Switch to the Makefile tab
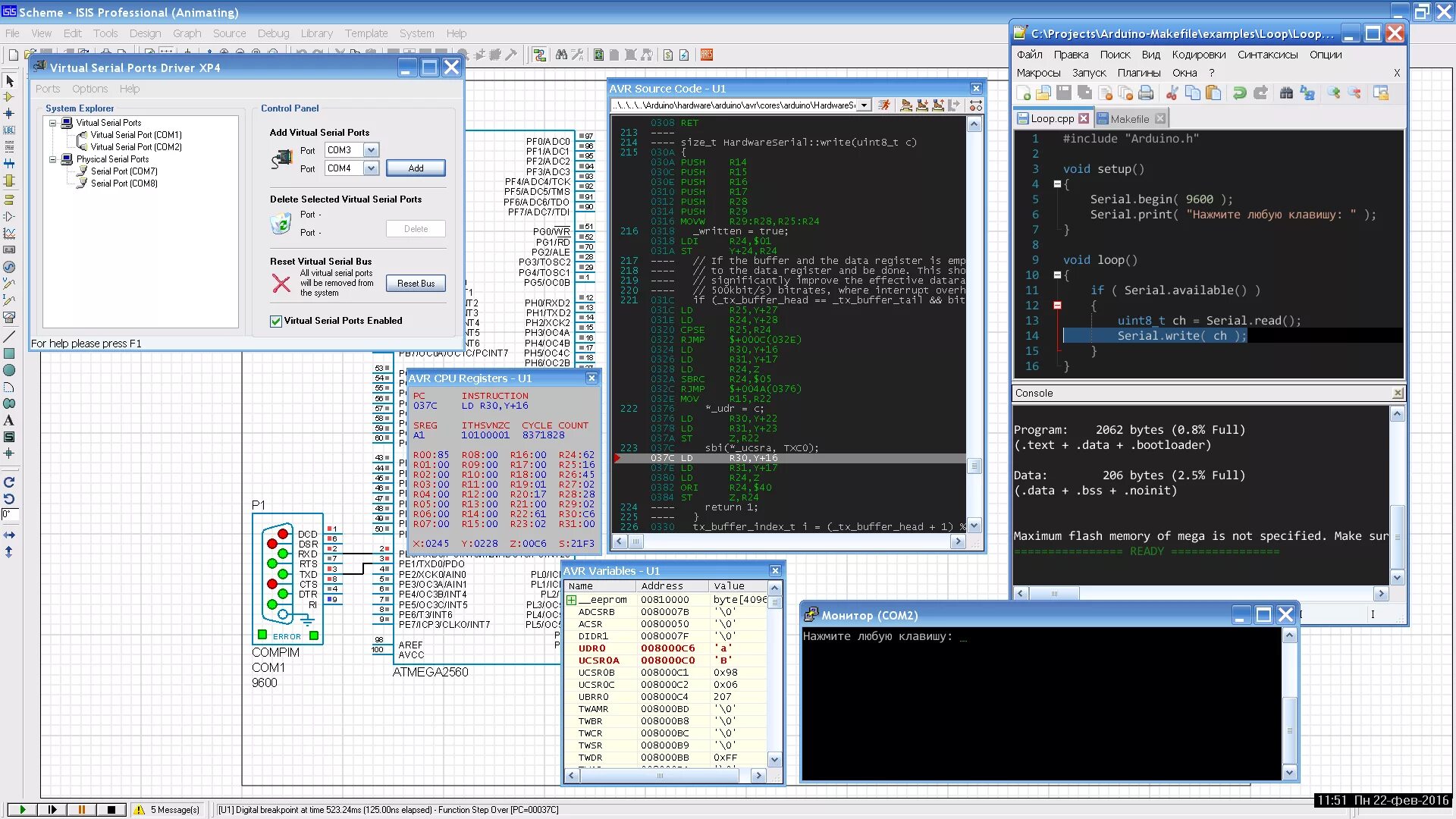1456x819 pixels. [1129, 119]
